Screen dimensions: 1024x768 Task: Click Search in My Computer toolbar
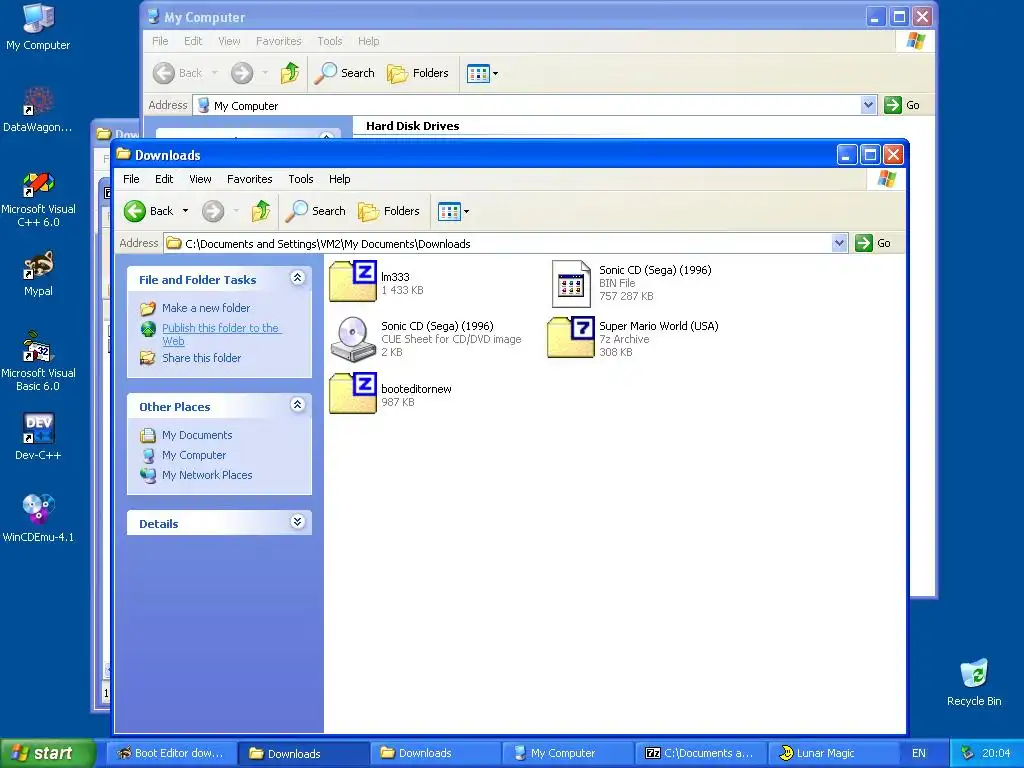(x=345, y=73)
